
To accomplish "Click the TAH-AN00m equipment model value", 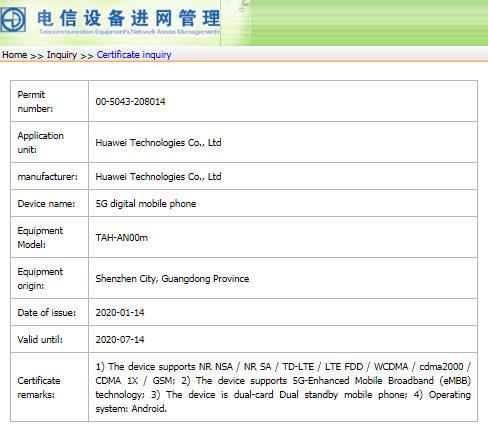I will [x=122, y=237].
